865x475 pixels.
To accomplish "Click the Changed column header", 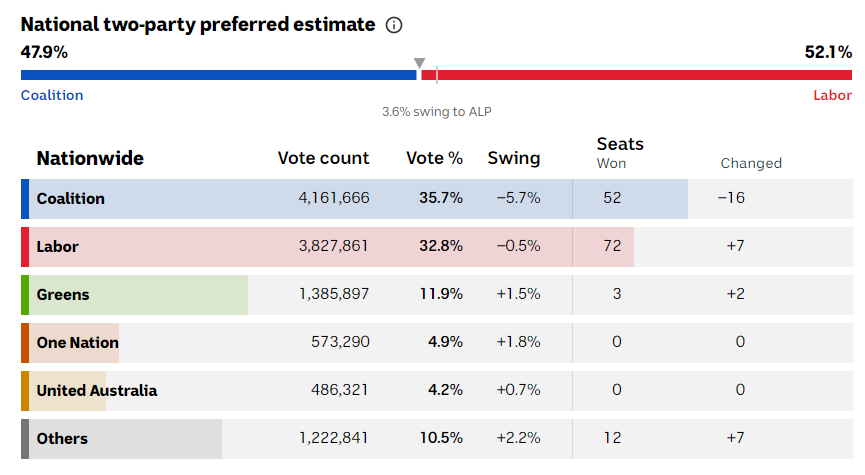I will pyautogui.click(x=751, y=163).
